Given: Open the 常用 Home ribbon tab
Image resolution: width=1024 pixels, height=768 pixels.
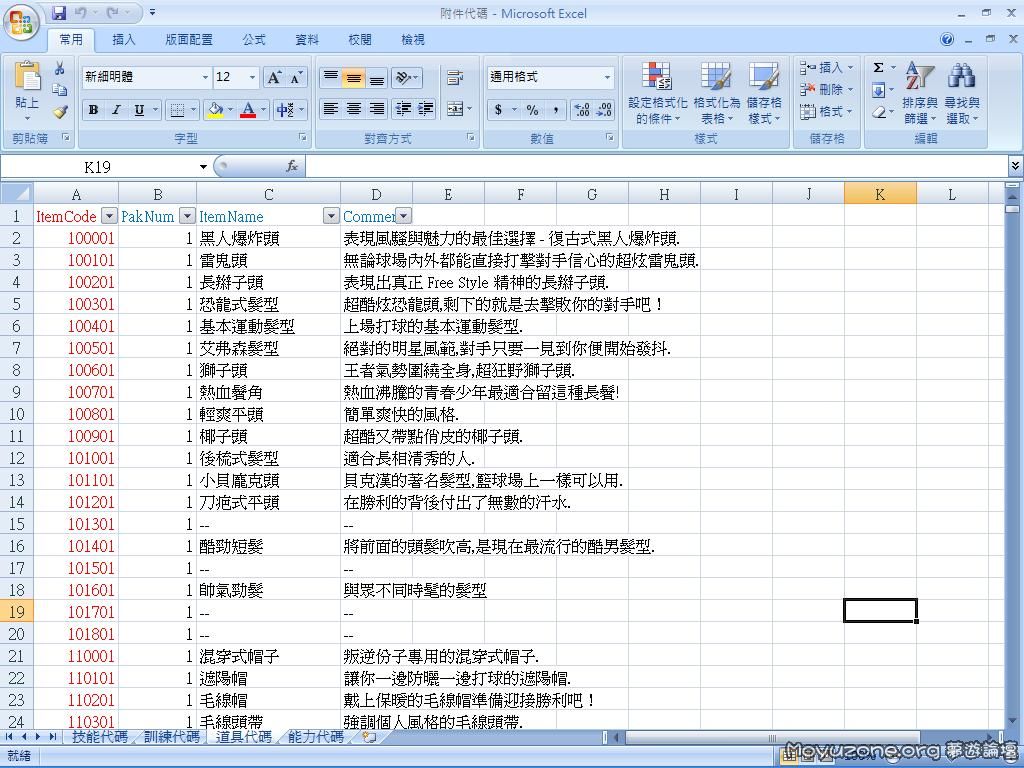Looking at the screenshot, I should (x=71, y=40).
